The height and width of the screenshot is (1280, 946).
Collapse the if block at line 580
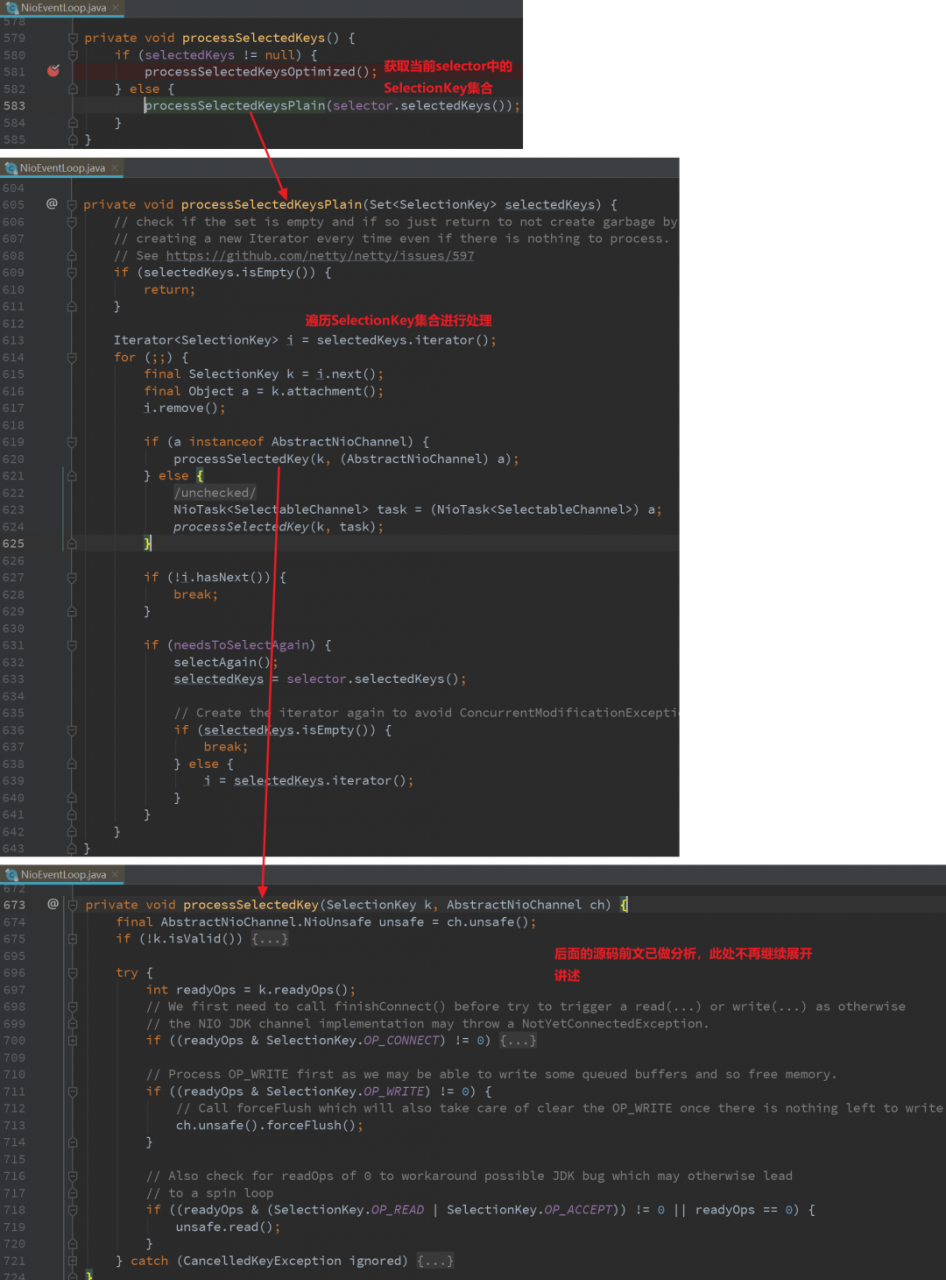(x=73, y=55)
